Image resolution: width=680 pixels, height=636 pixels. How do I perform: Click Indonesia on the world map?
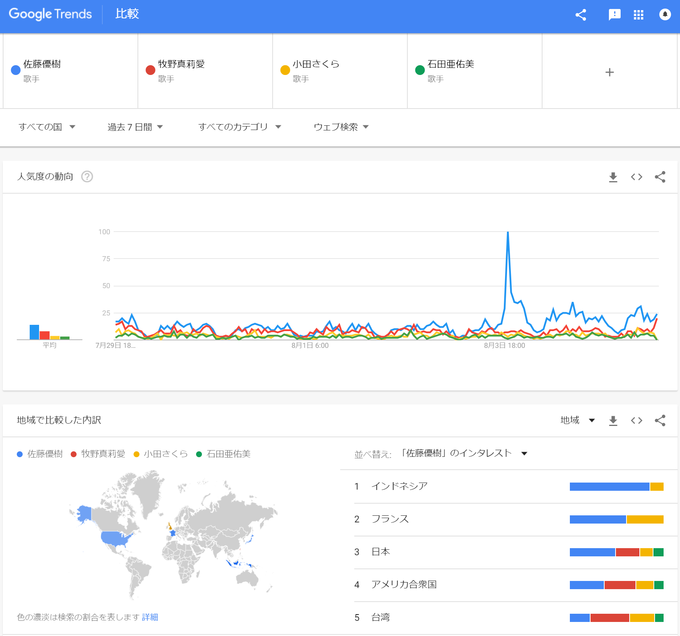point(239,563)
